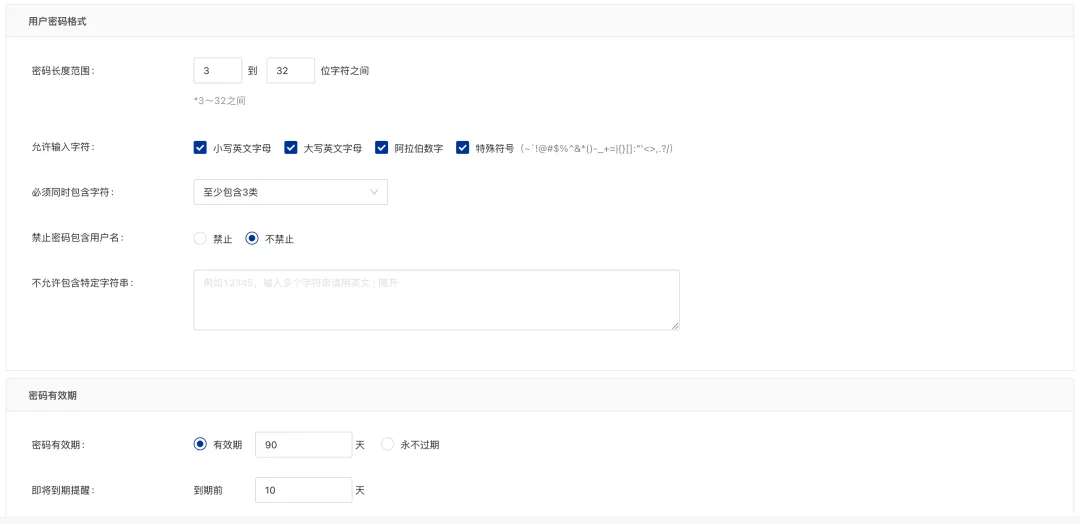Click the maximum password length field
The width and height of the screenshot is (1080, 524).
[290, 71]
